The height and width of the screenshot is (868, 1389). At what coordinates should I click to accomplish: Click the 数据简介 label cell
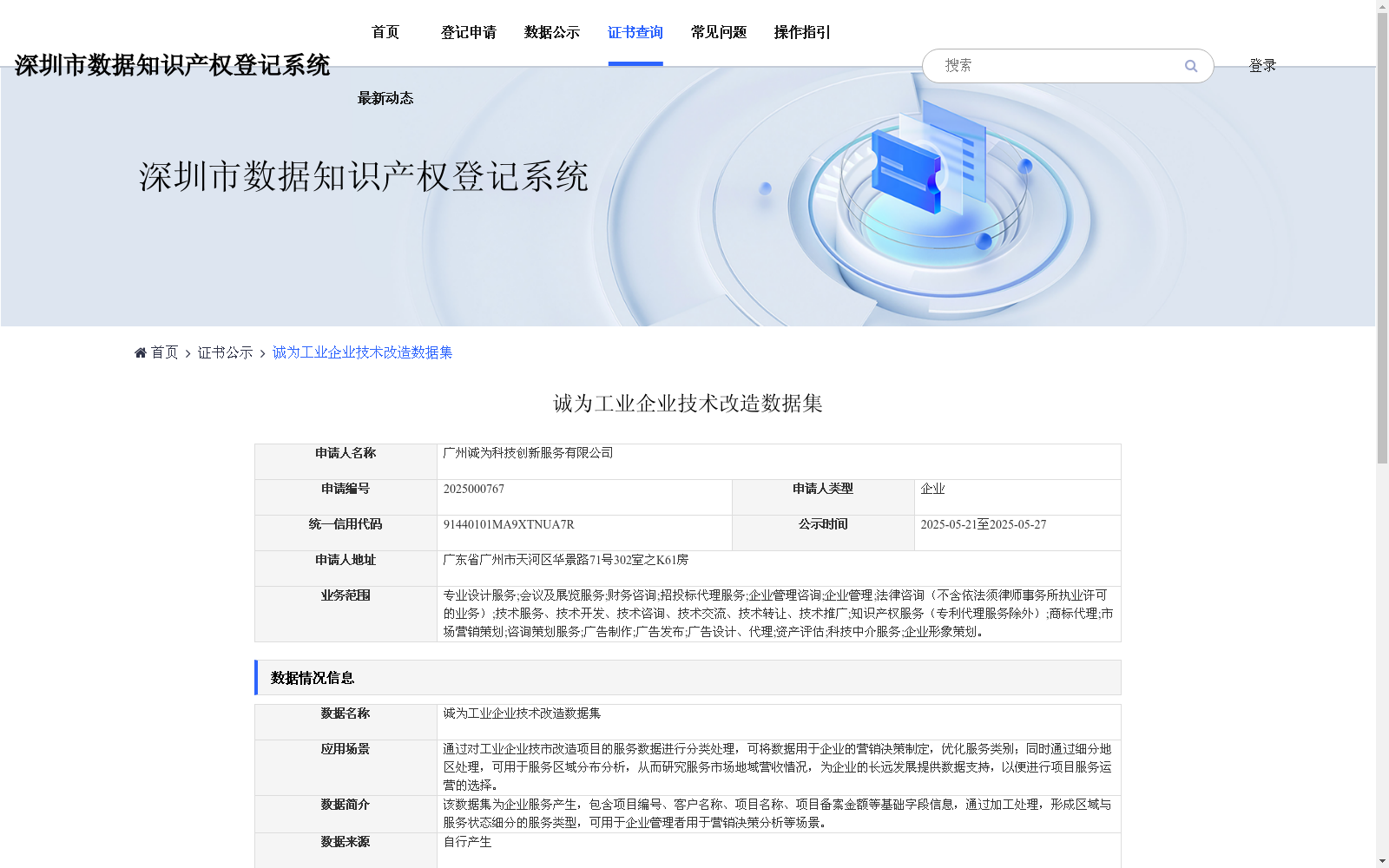(346, 814)
